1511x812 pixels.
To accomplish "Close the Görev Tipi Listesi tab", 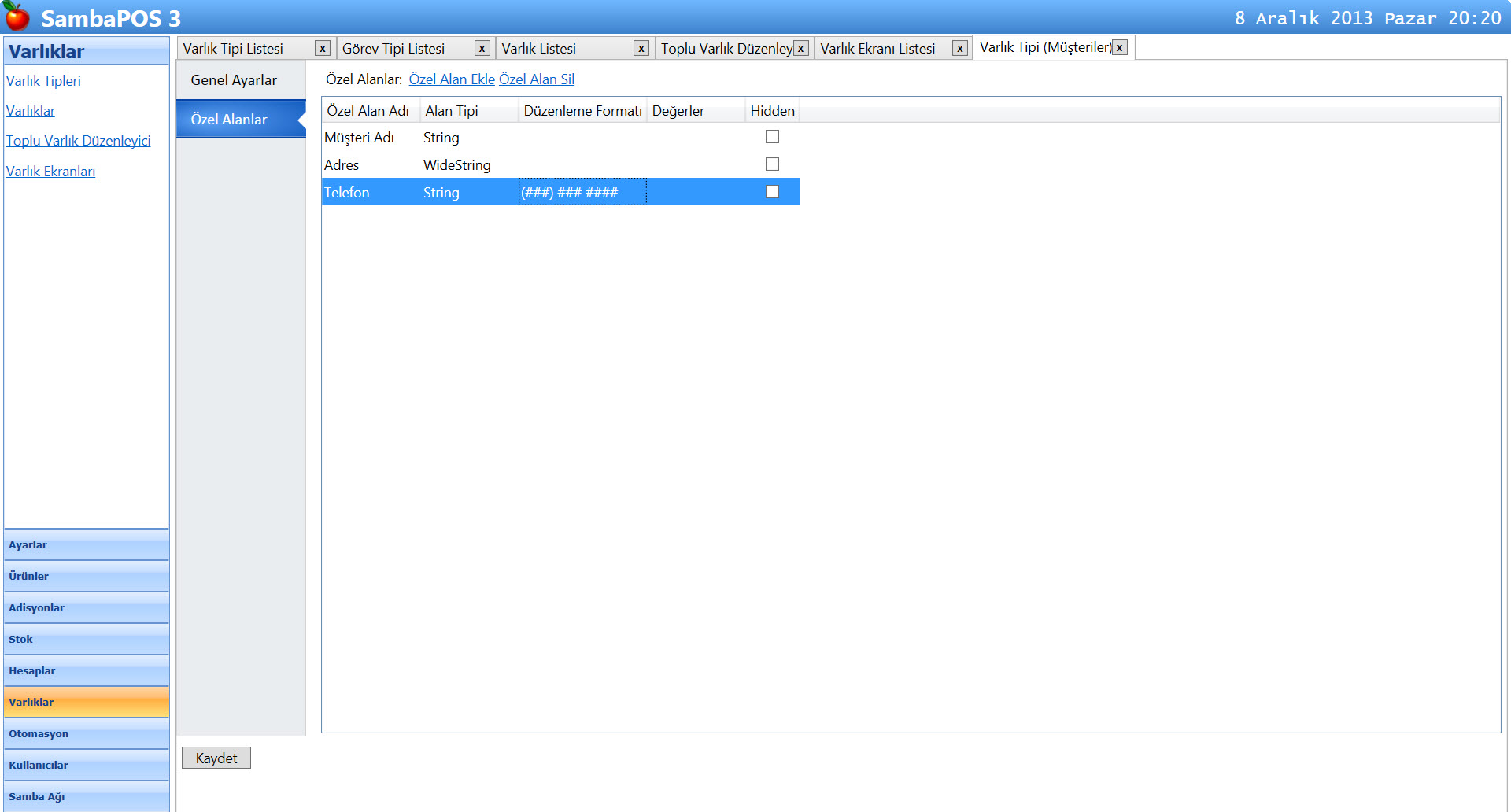I will point(482,49).
